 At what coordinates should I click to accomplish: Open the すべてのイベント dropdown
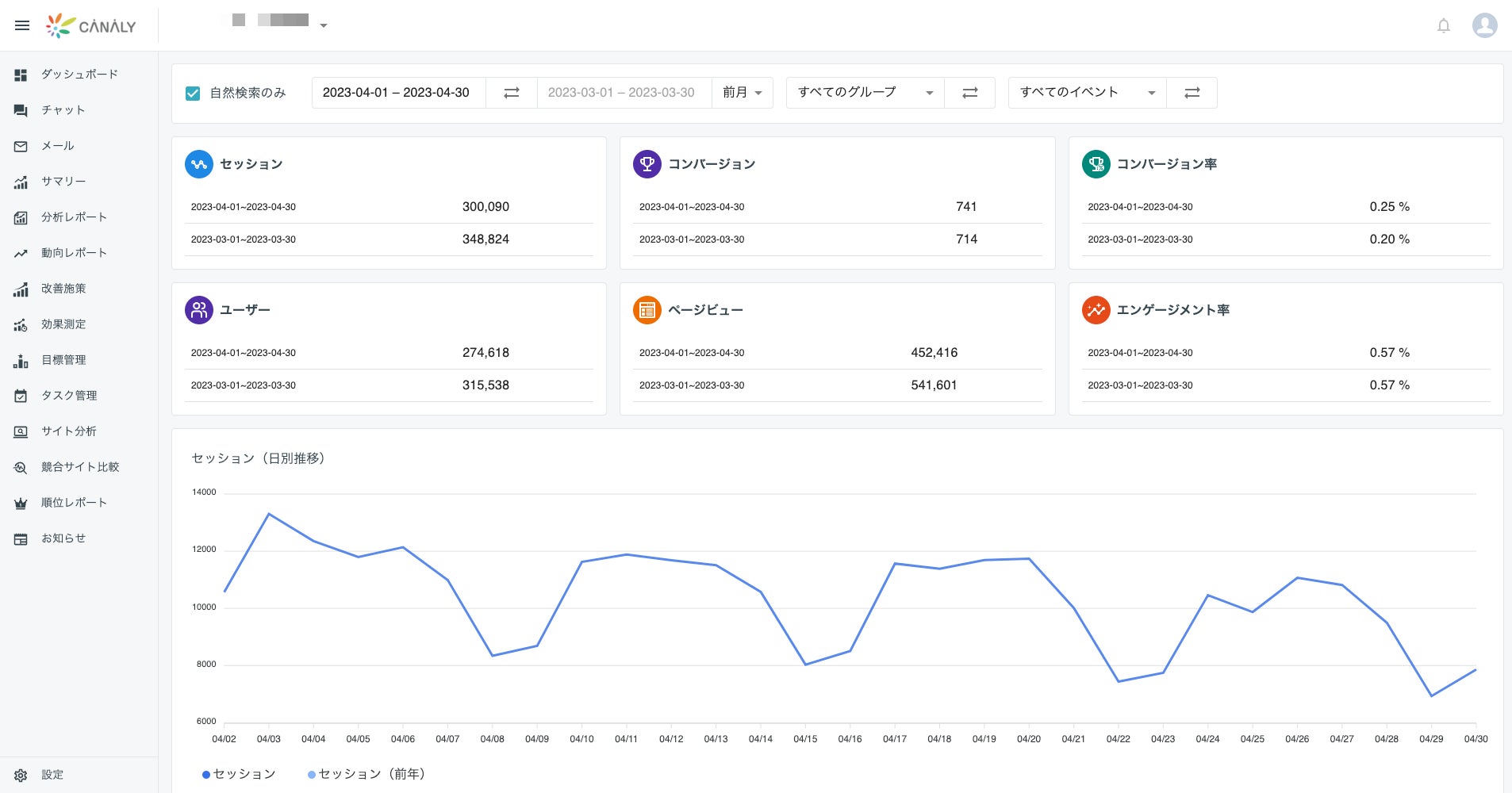(x=1087, y=93)
